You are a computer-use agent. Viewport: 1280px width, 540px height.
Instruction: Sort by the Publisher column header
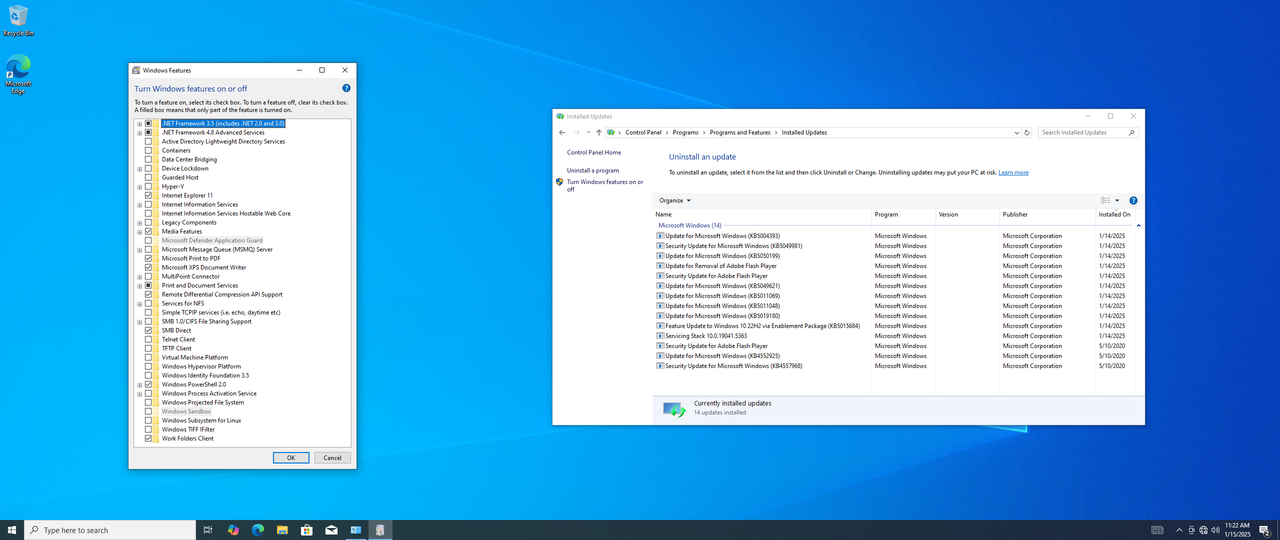(1047, 214)
